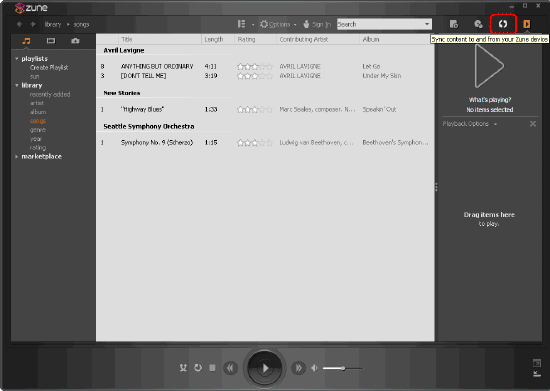Image resolution: width=550 pixels, height=391 pixels.
Task: Go back with the left arrow
Action: 19,24
